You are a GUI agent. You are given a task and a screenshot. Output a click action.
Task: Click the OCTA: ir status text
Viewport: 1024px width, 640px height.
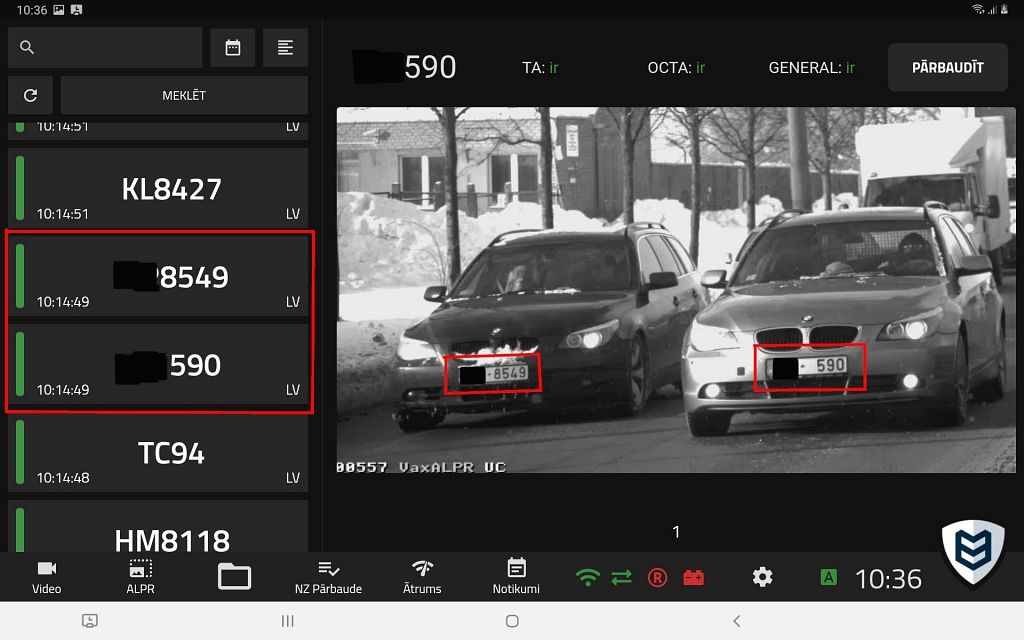click(676, 67)
